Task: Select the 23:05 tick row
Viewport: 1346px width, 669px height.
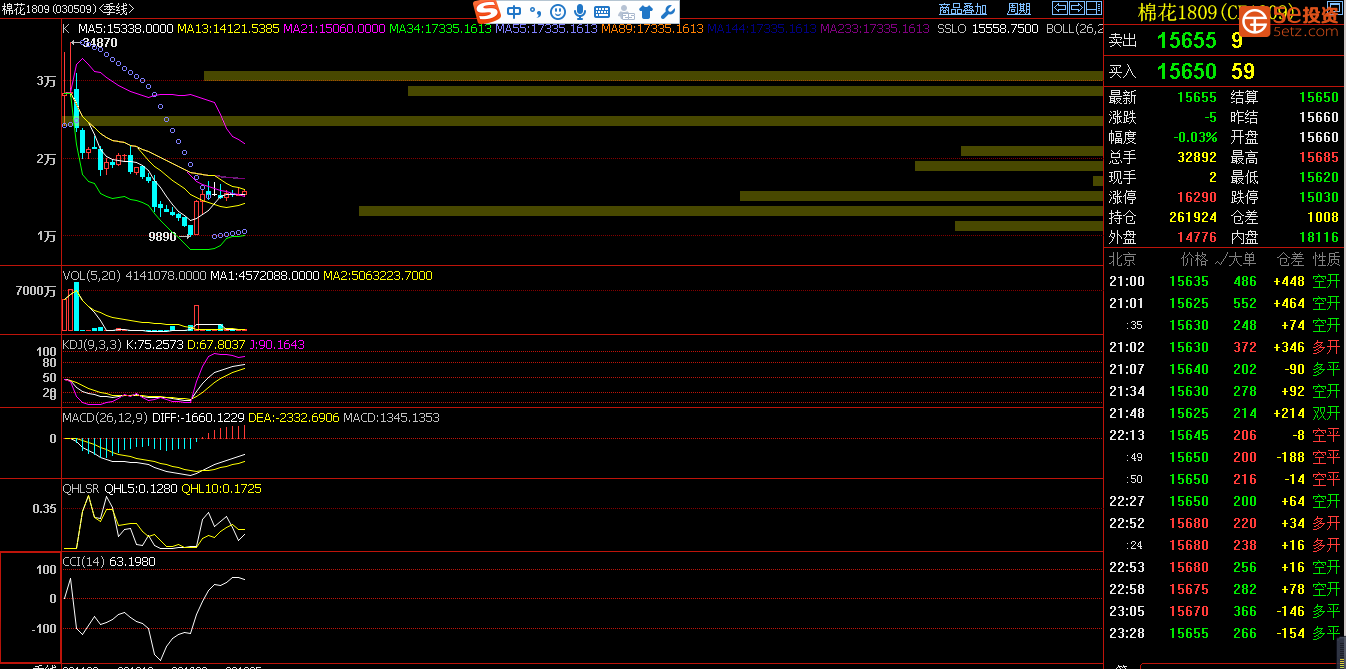Action: 1225,611
